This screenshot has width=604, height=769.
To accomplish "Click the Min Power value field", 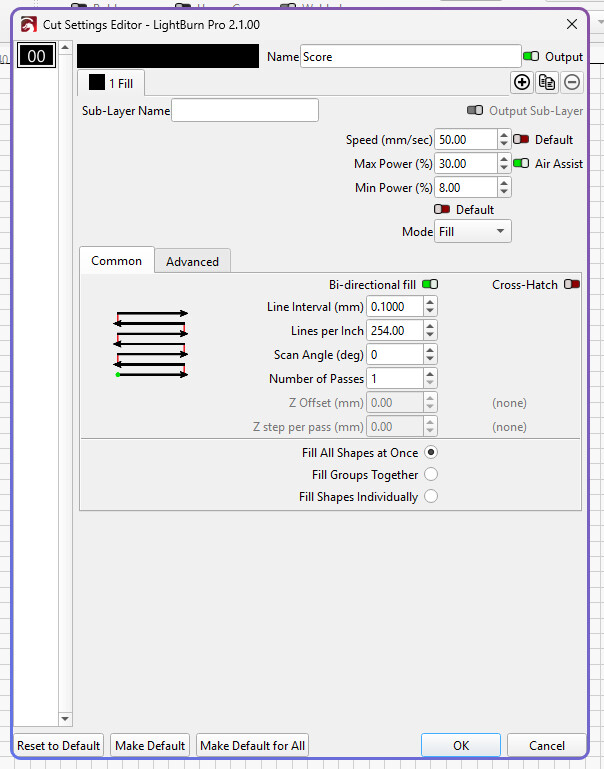I will coord(466,187).
